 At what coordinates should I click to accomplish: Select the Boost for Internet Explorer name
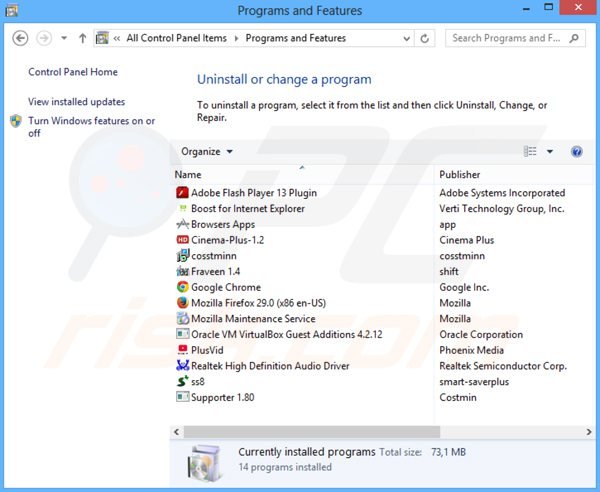pos(248,209)
